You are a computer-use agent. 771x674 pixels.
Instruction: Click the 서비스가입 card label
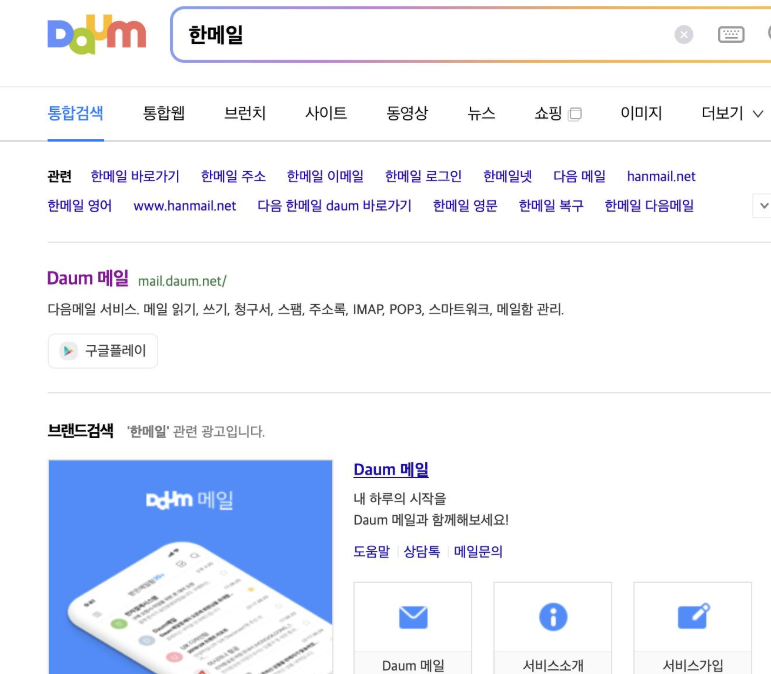click(x=693, y=666)
